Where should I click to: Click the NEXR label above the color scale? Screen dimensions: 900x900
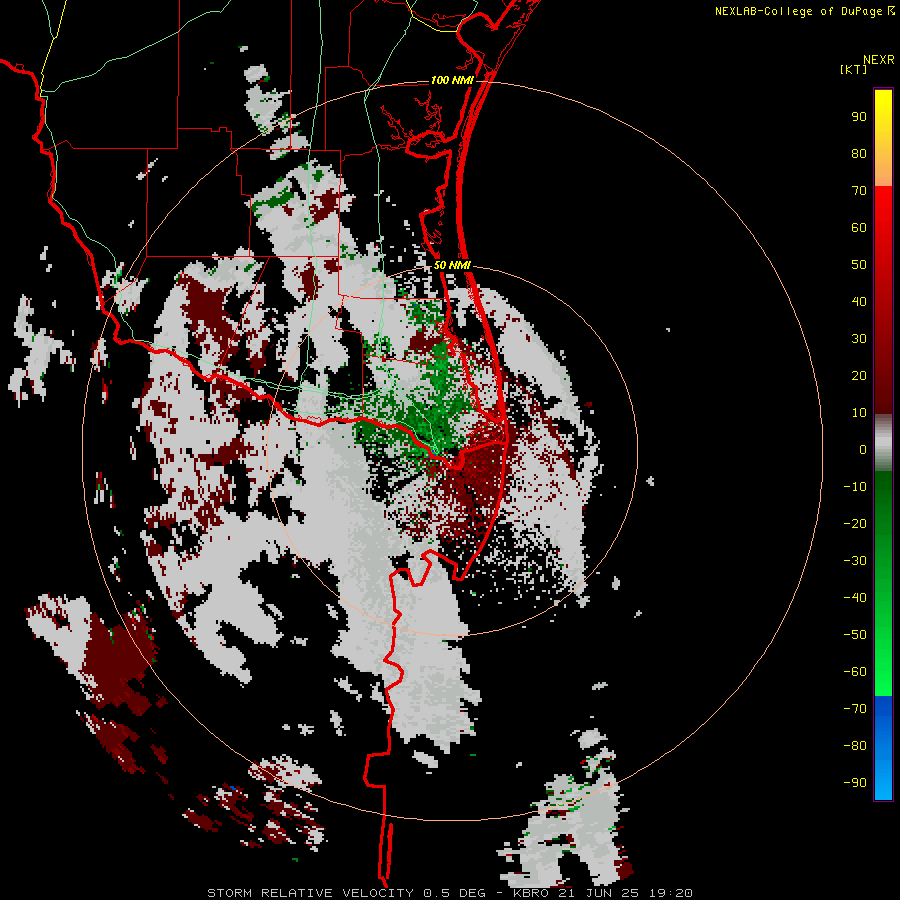(878, 60)
